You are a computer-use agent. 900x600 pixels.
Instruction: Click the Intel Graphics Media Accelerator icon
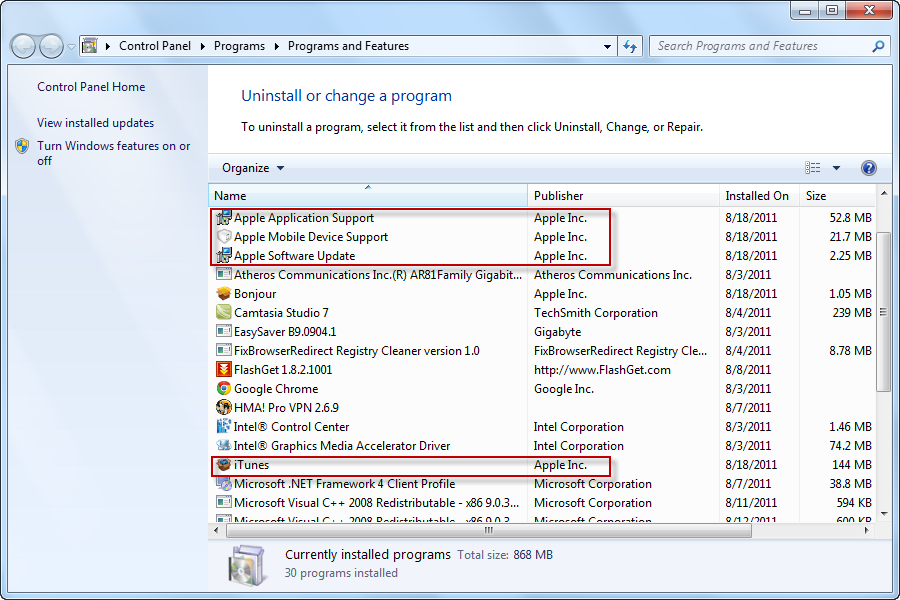point(224,445)
